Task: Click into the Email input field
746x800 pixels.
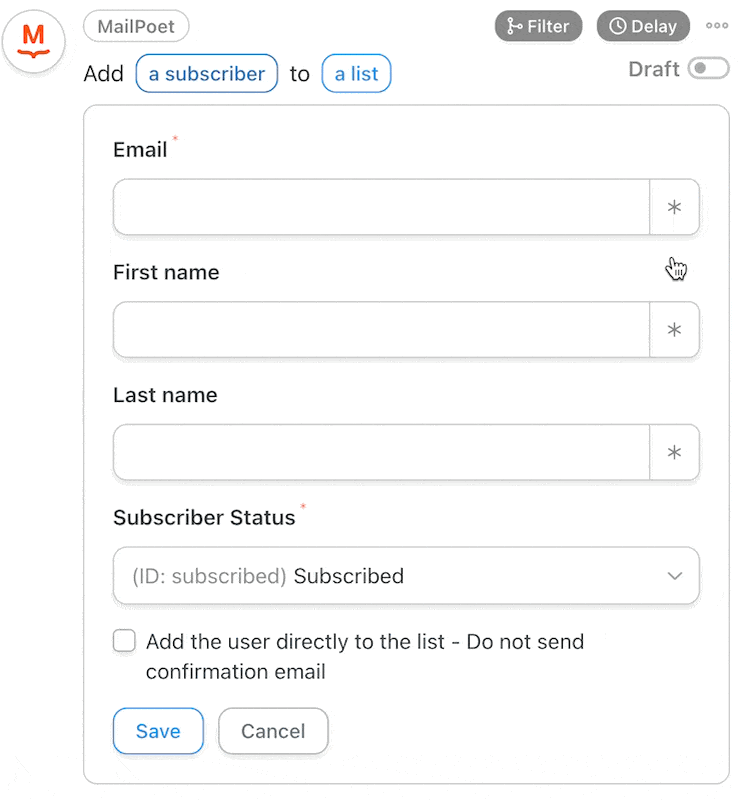Action: [381, 207]
